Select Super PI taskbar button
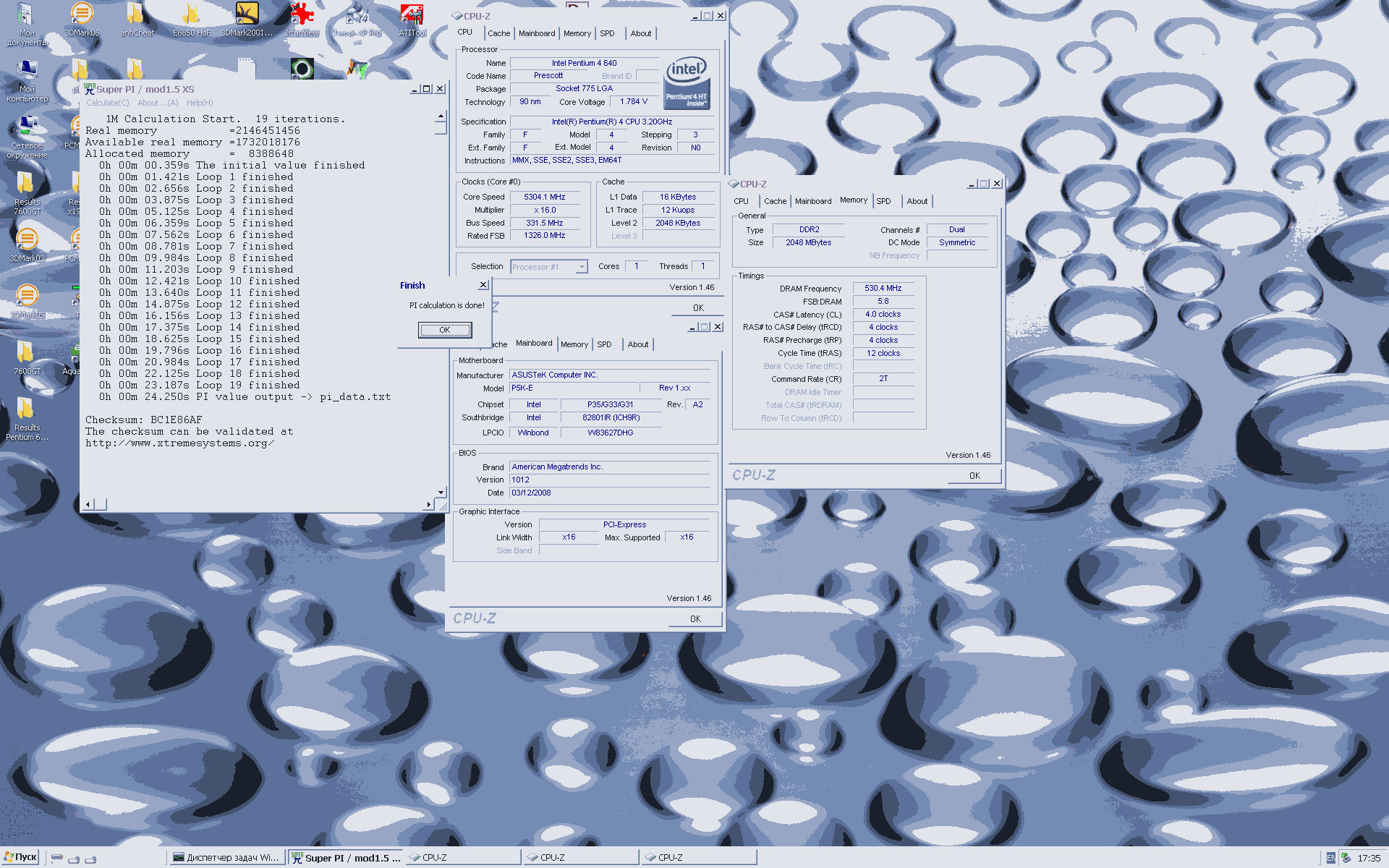Viewport: 1389px width, 868px height. click(x=345, y=857)
